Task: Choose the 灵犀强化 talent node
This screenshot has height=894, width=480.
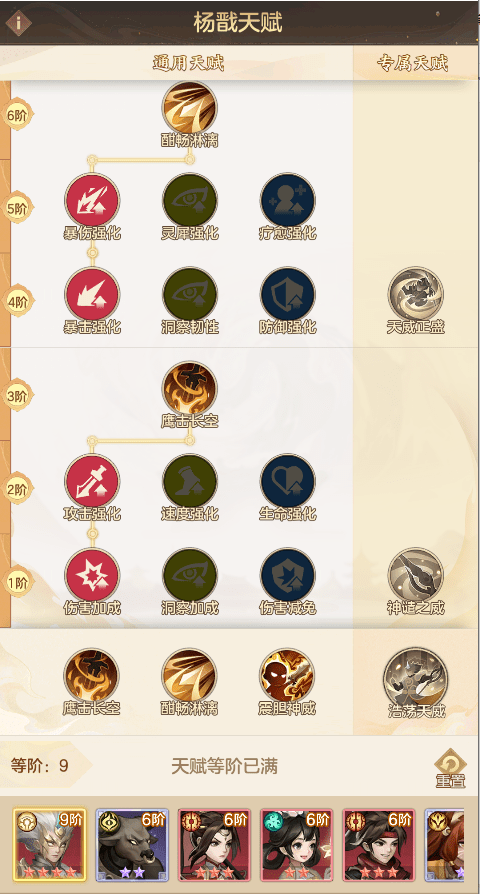Action: (x=190, y=201)
